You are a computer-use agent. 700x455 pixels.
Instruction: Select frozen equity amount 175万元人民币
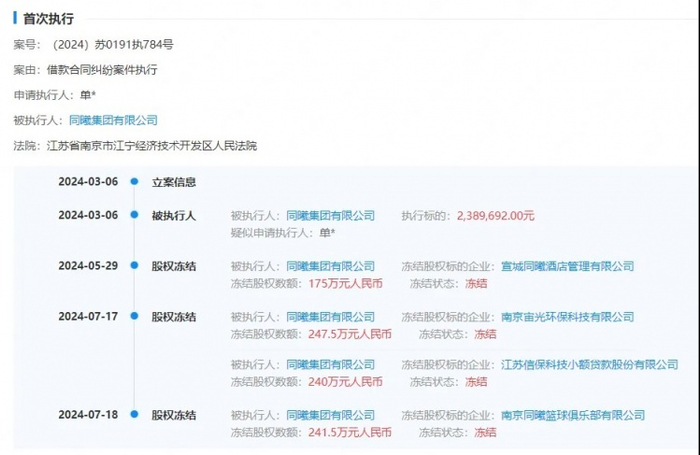(345, 284)
